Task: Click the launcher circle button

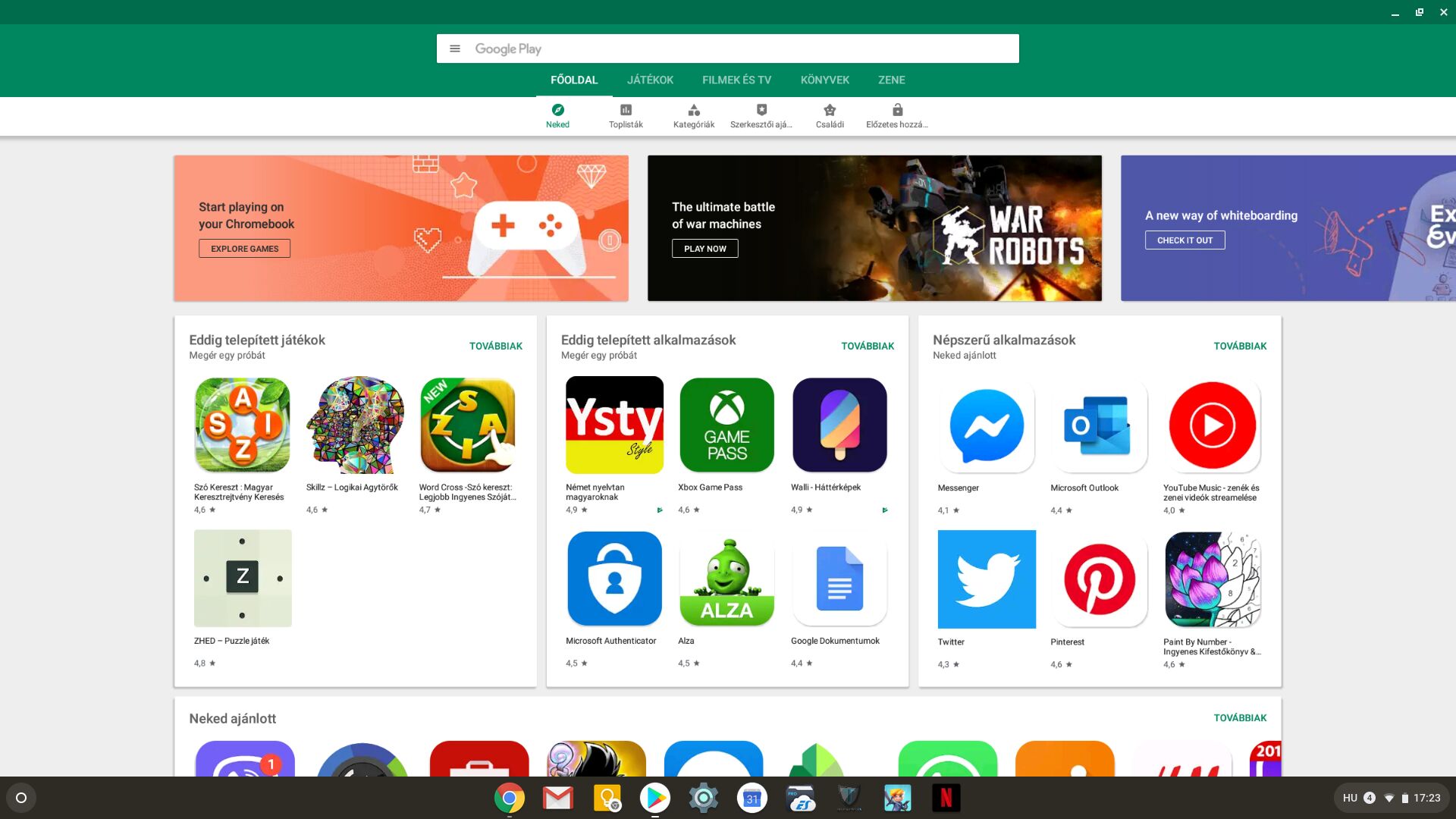Action: coord(21,798)
